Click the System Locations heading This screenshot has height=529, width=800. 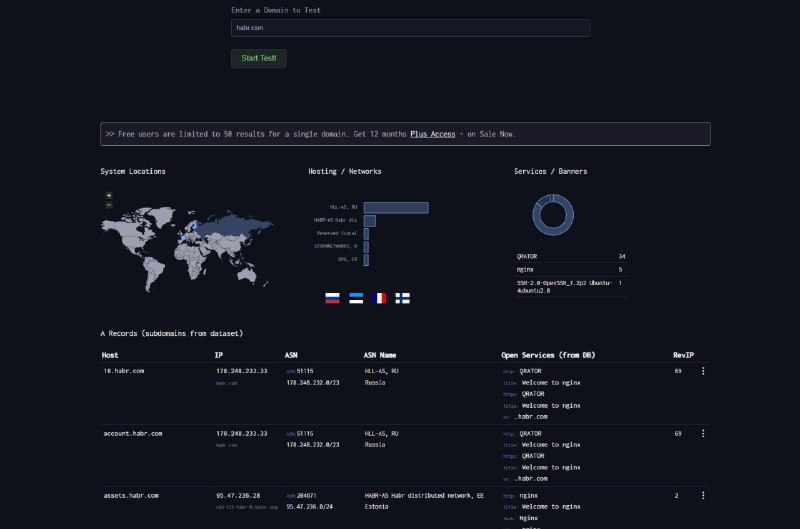133,171
